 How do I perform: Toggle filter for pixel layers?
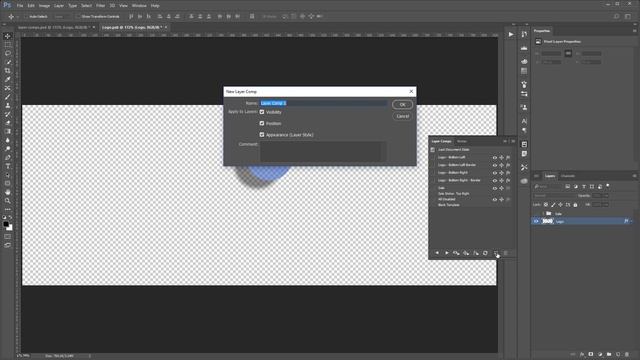(x=567, y=187)
